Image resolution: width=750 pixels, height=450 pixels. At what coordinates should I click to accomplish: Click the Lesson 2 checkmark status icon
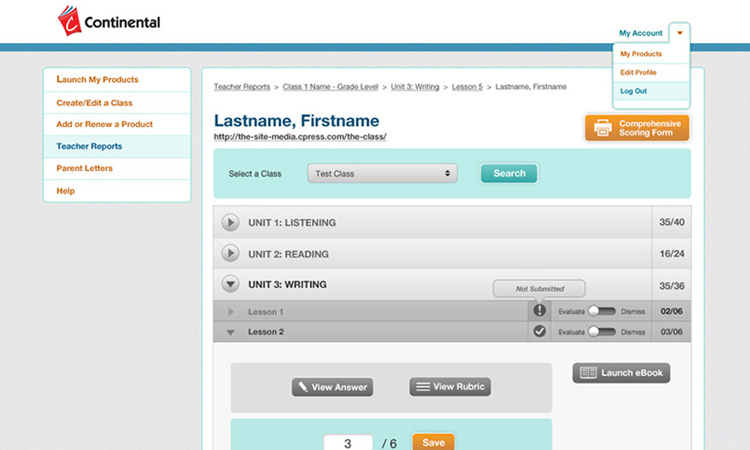tap(540, 331)
